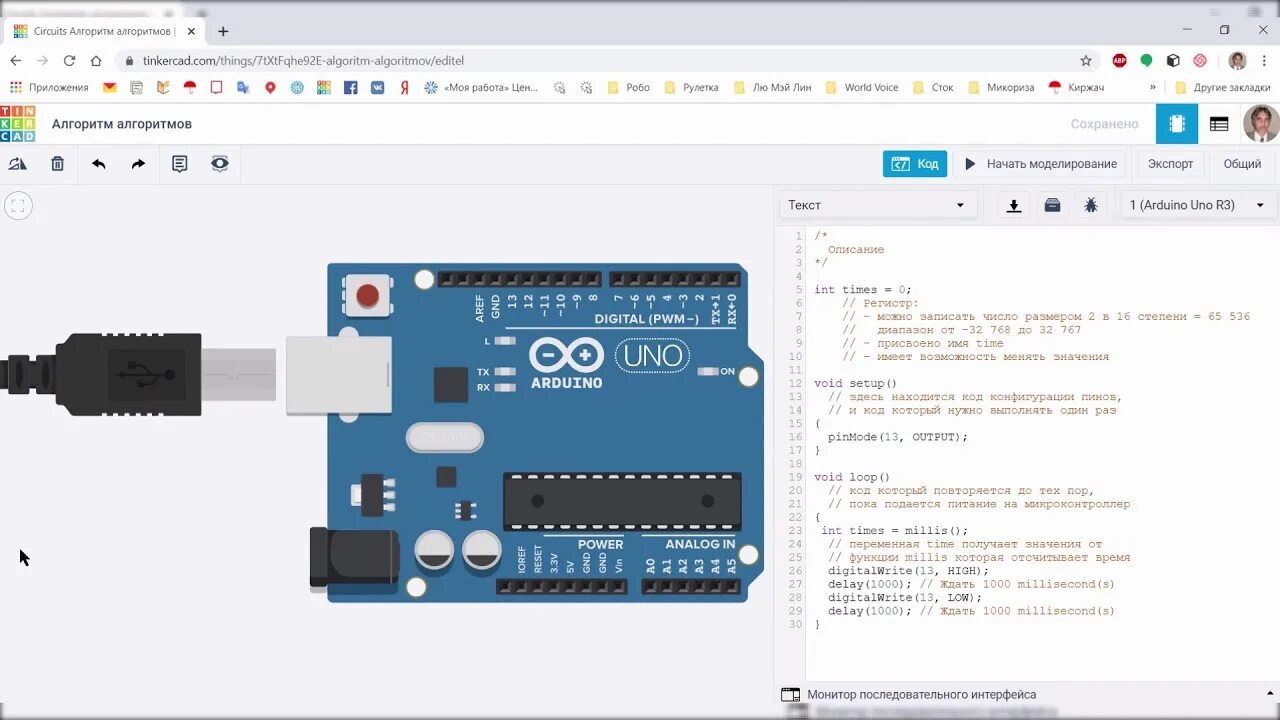Open the Лю Мэй Лин bookmark folder

772,87
